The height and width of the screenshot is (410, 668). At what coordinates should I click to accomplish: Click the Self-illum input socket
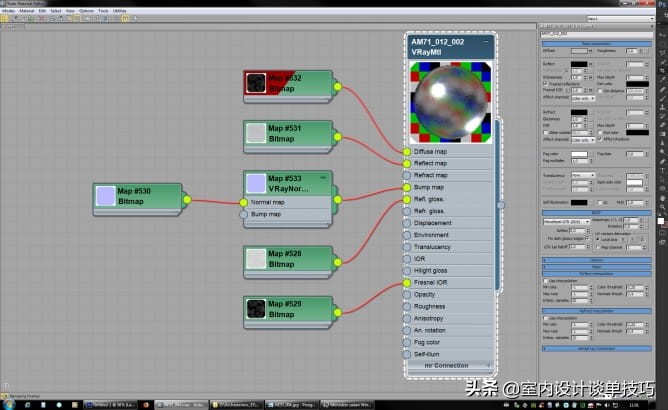tap(407, 354)
